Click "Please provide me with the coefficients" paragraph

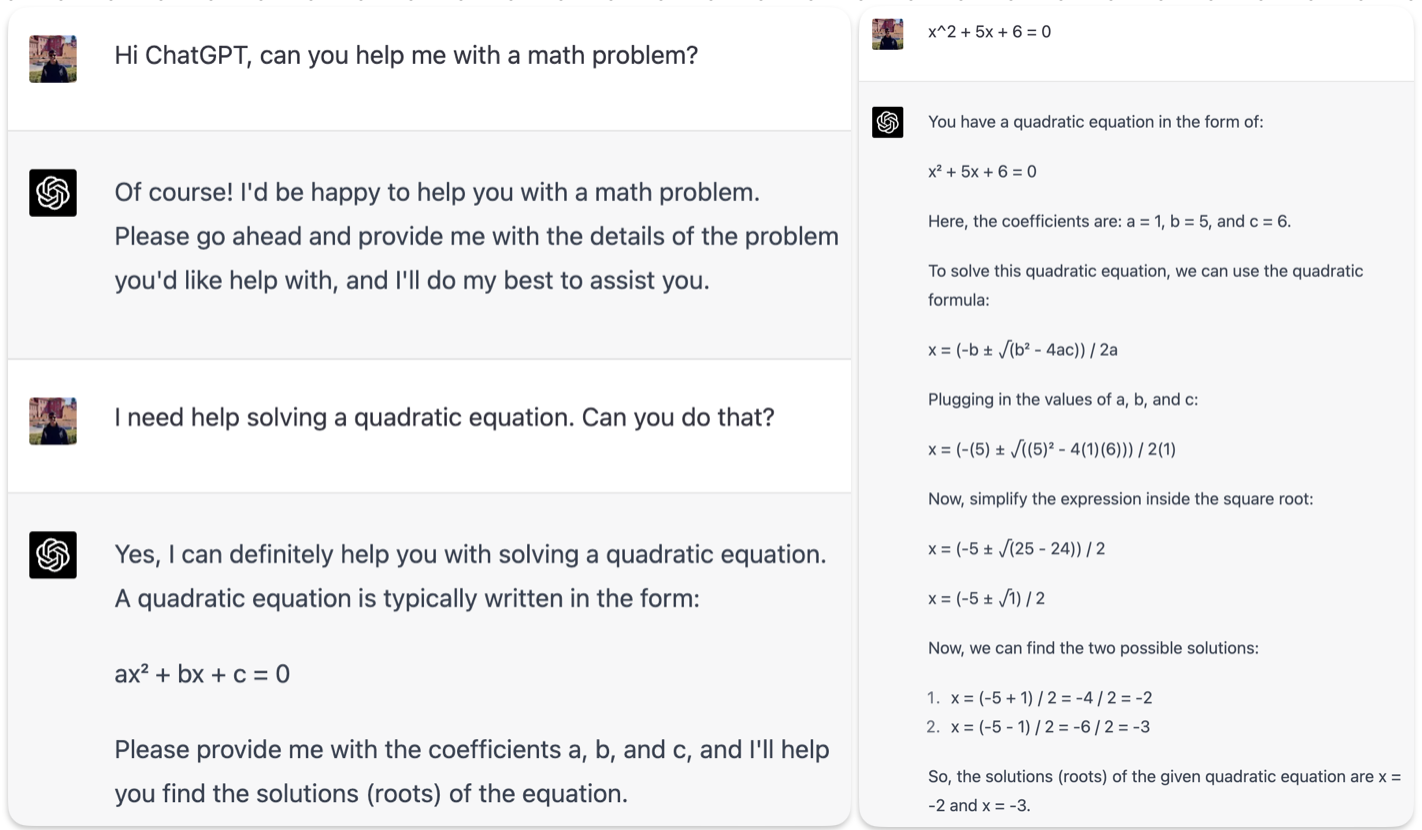(x=471, y=771)
